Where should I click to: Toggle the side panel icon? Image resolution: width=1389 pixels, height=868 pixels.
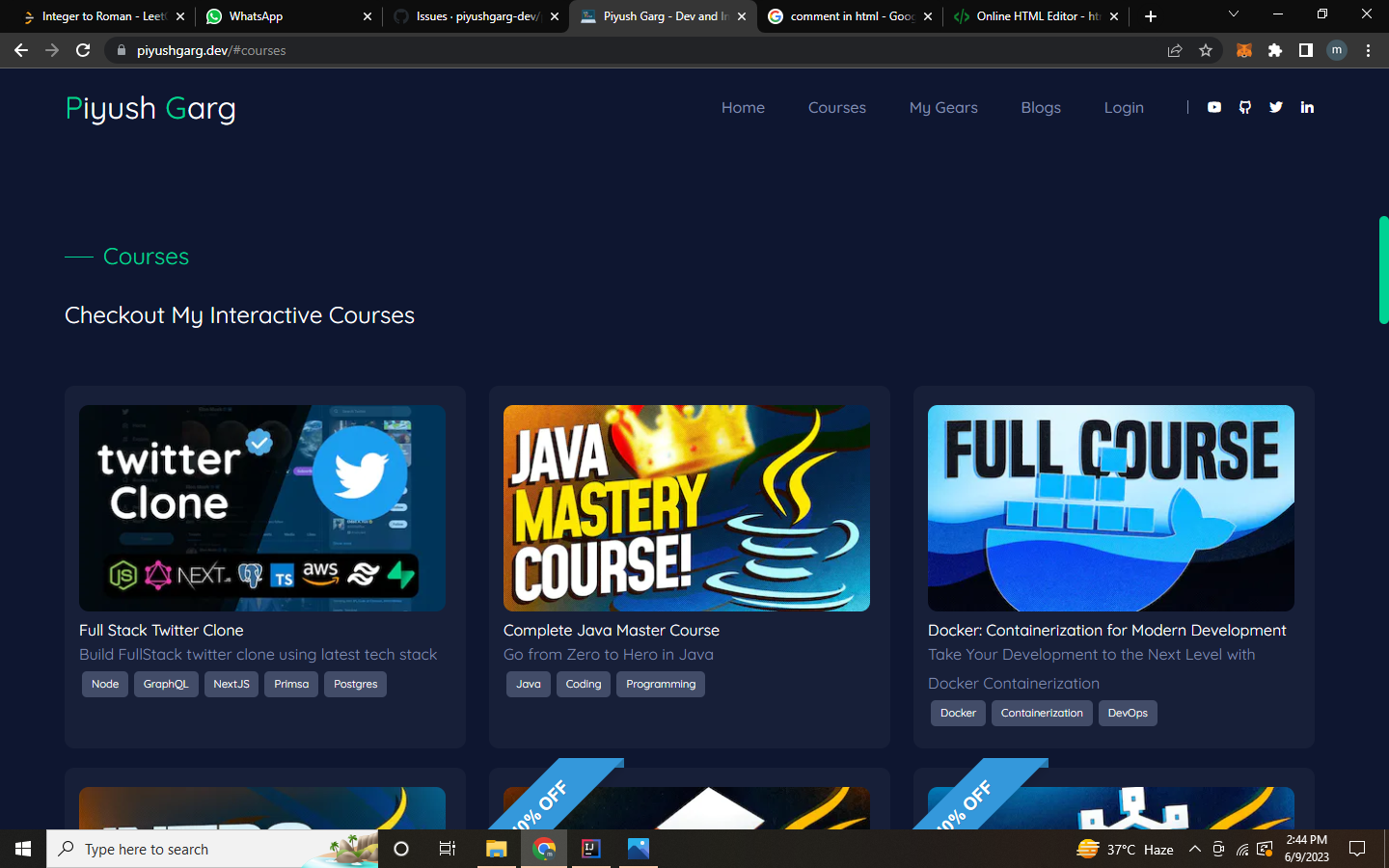click(1304, 50)
